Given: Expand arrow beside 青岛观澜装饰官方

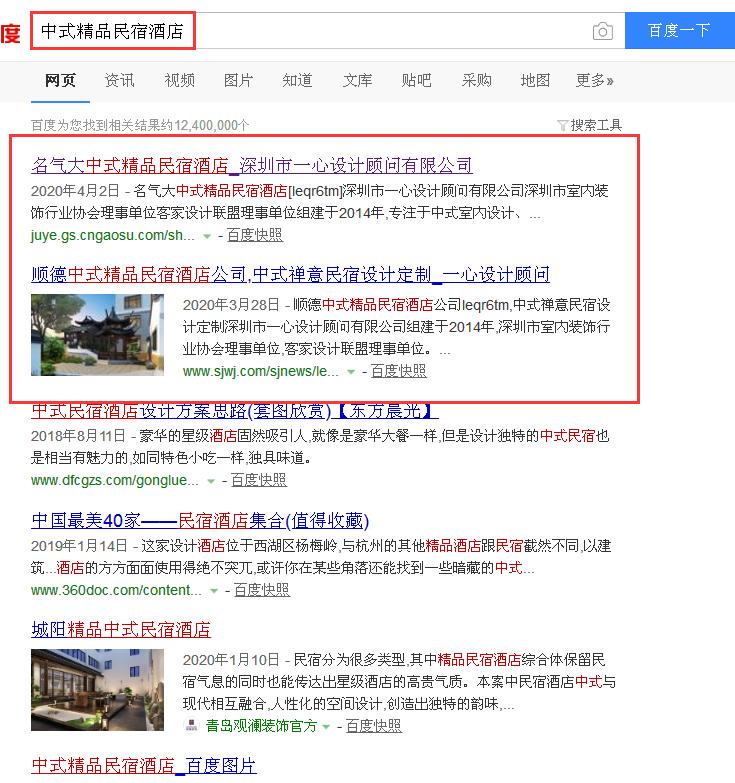Looking at the screenshot, I should point(326,727).
